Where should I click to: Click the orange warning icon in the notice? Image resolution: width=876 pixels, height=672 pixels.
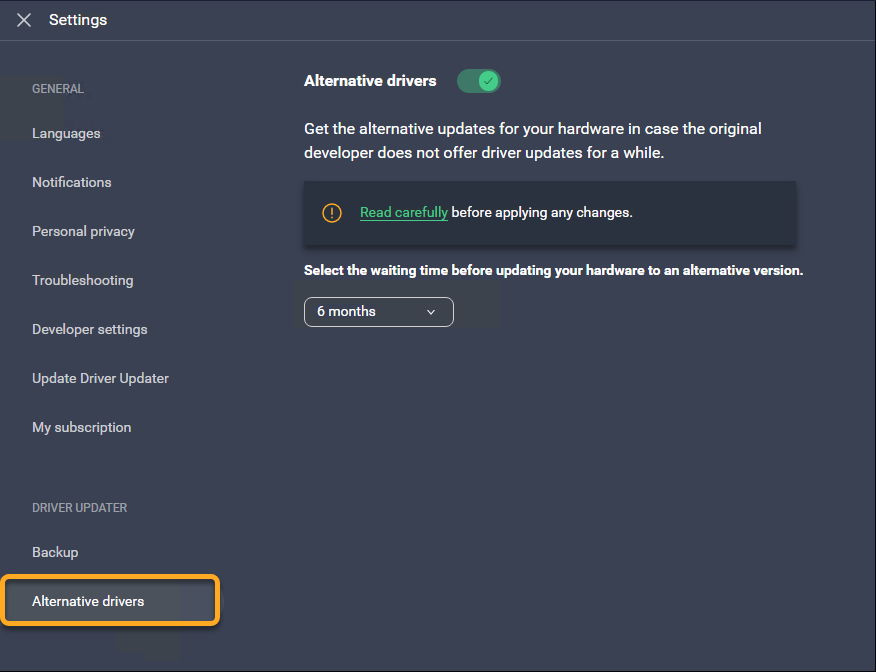tap(331, 213)
